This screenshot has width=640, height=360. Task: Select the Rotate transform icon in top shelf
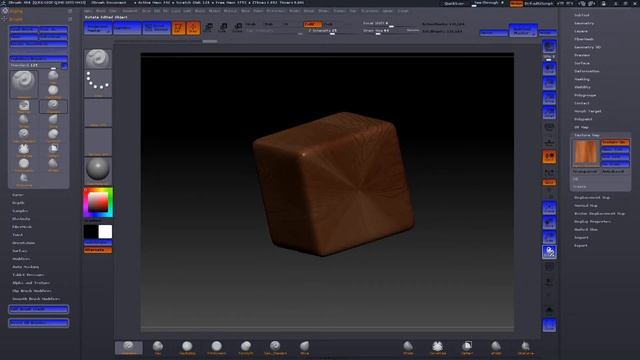tap(238, 28)
